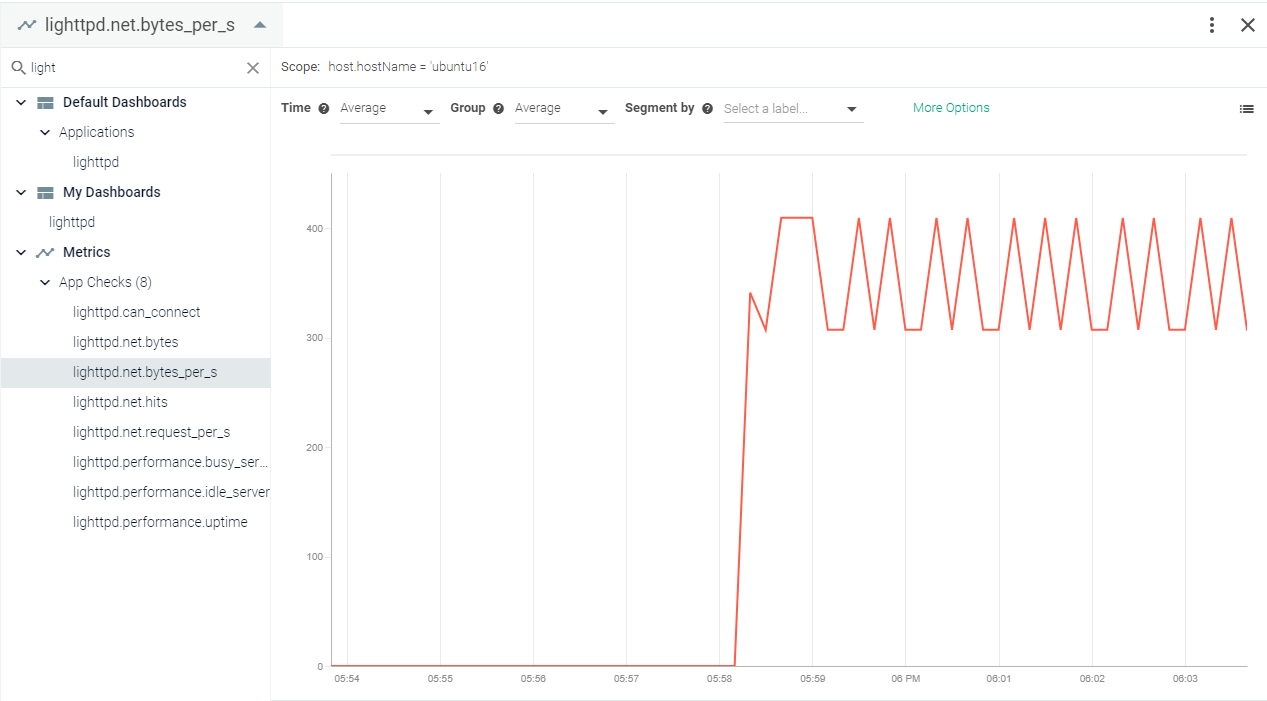Click the More Options link
1267x701 pixels.
click(951, 108)
